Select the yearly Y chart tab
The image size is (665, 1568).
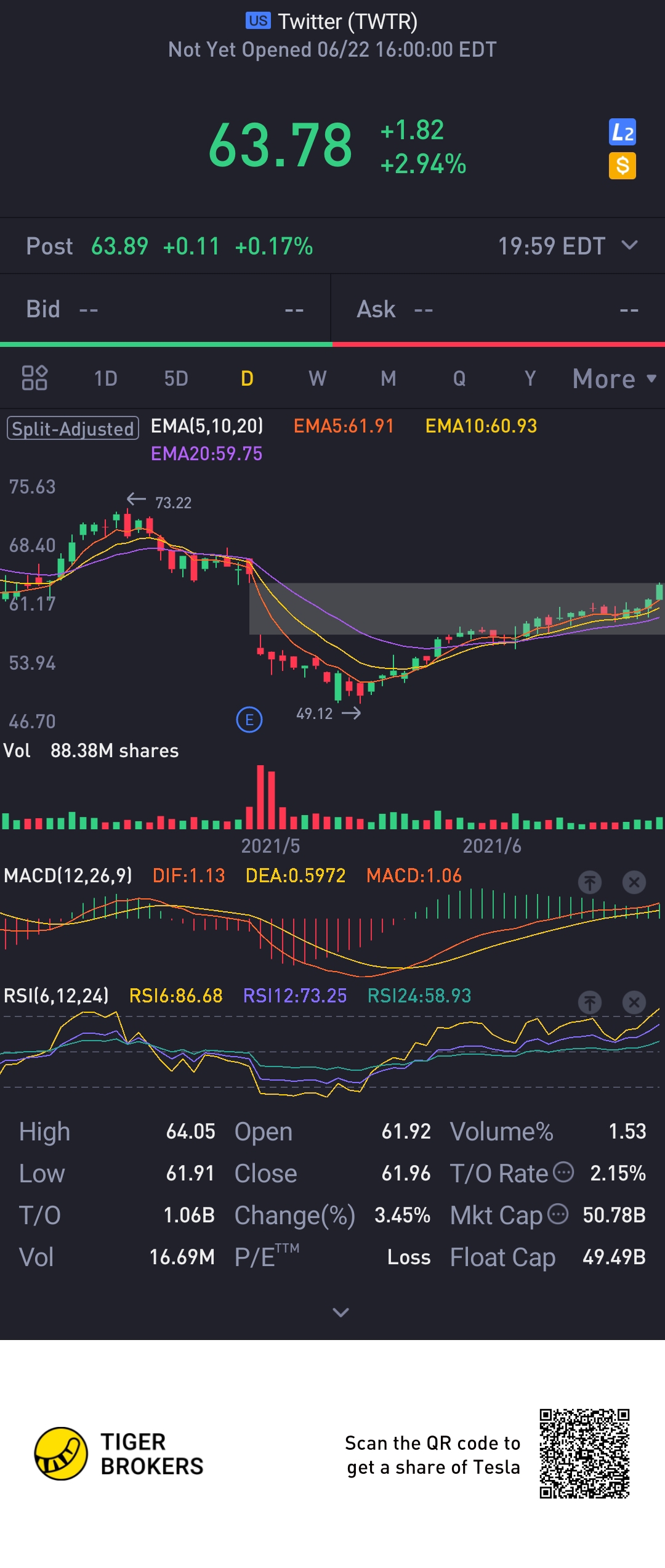pos(530,378)
